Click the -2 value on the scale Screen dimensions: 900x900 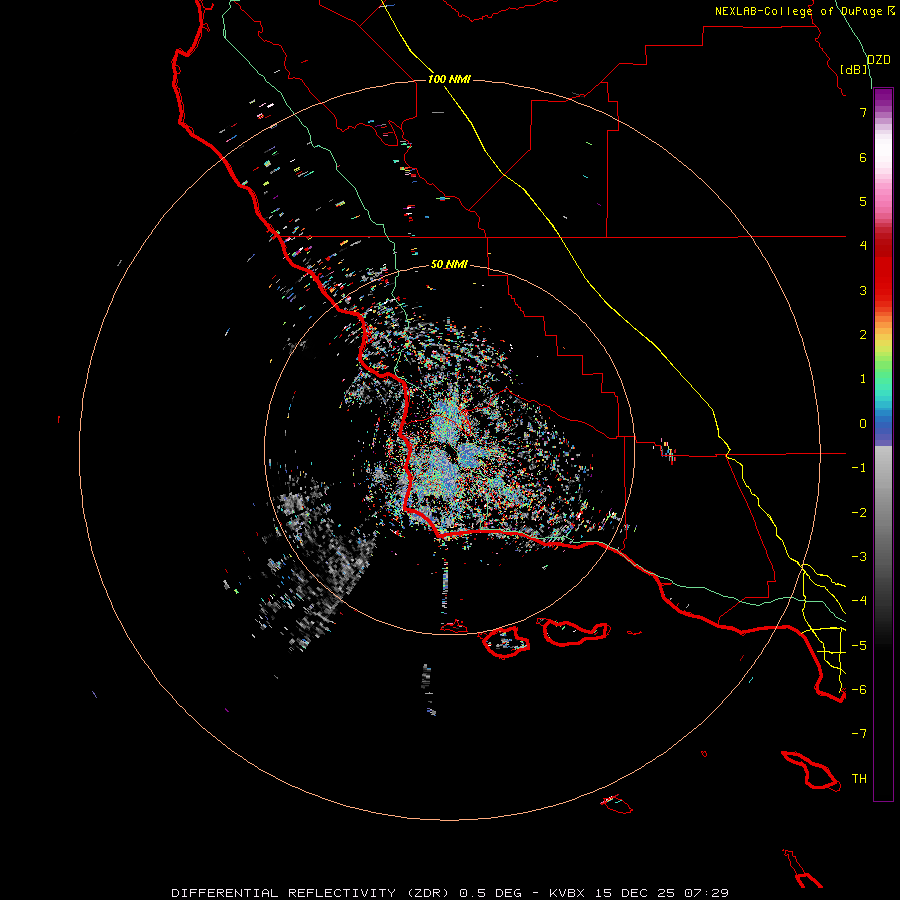tap(859, 513)
